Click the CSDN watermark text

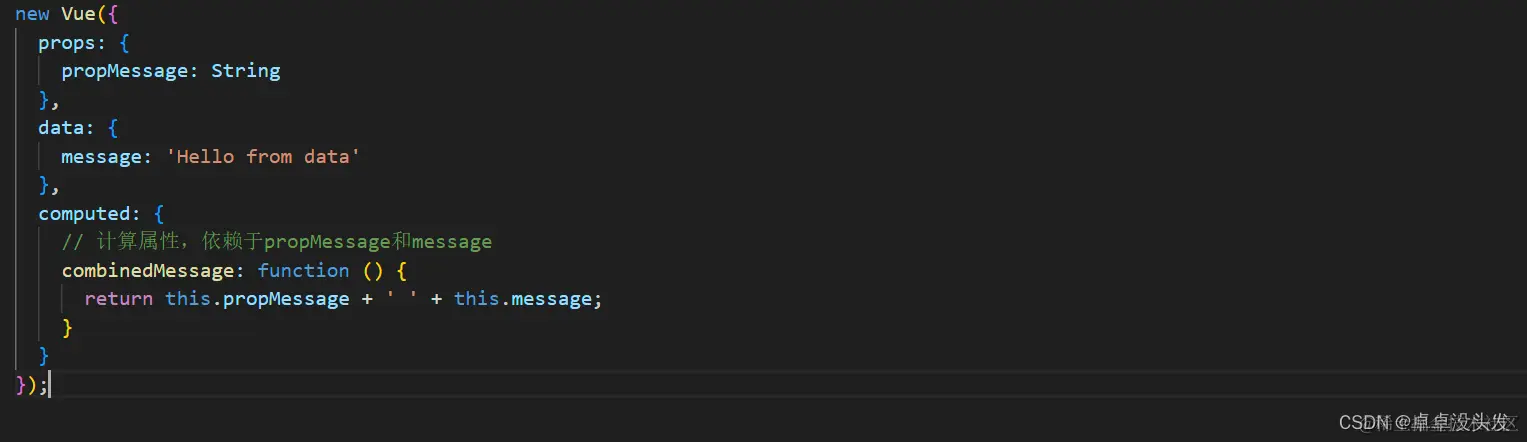pos(1423,423)
